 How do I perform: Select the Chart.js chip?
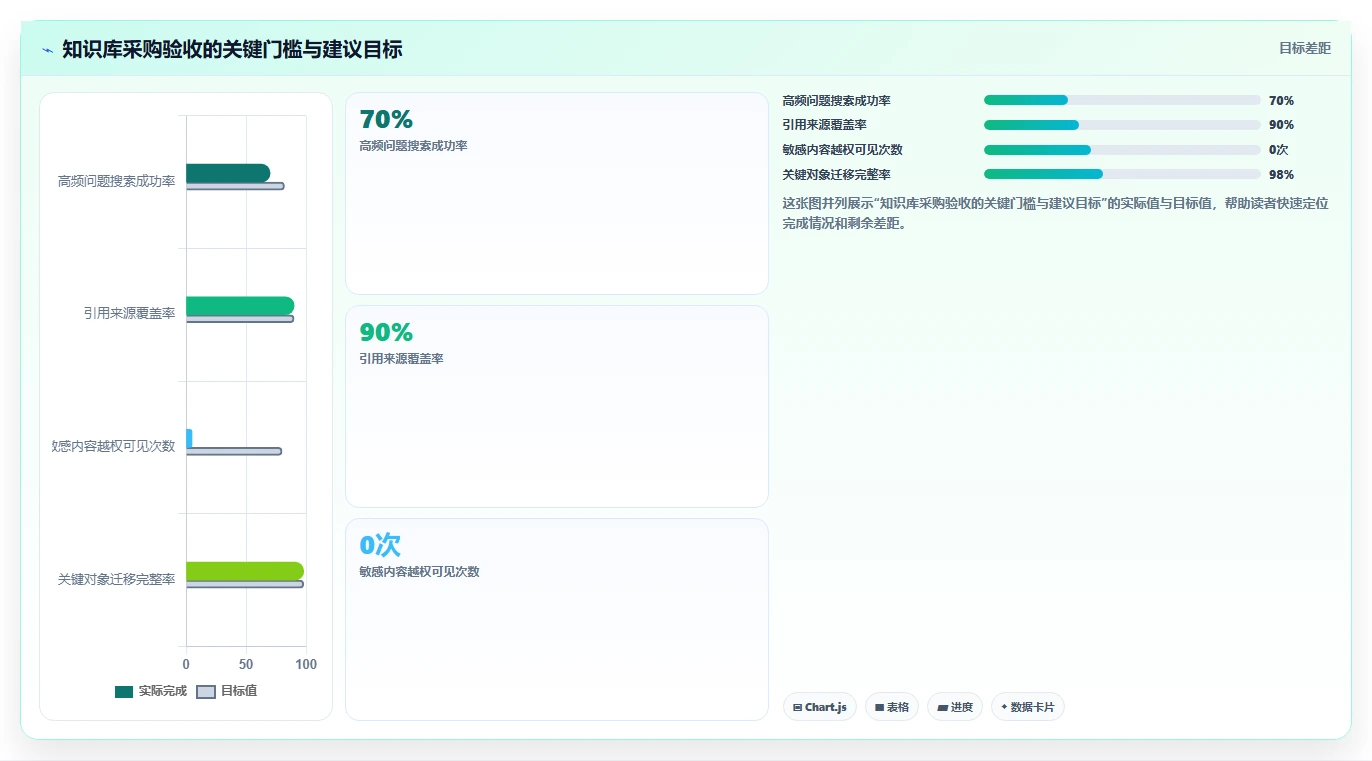click(x=820, y=707)
